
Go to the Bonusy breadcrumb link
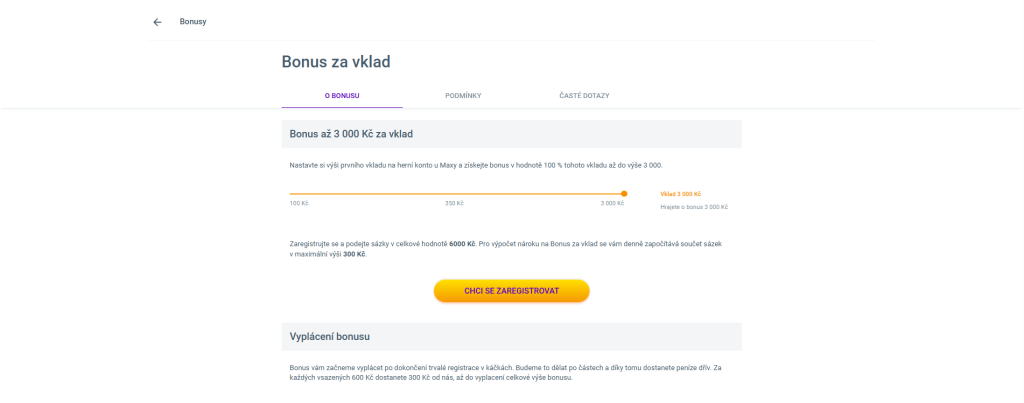pos(193,22)
